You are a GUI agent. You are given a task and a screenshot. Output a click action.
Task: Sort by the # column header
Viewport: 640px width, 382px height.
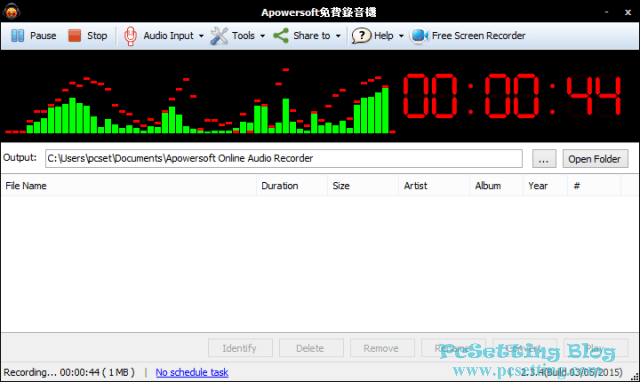click(594, 186)
